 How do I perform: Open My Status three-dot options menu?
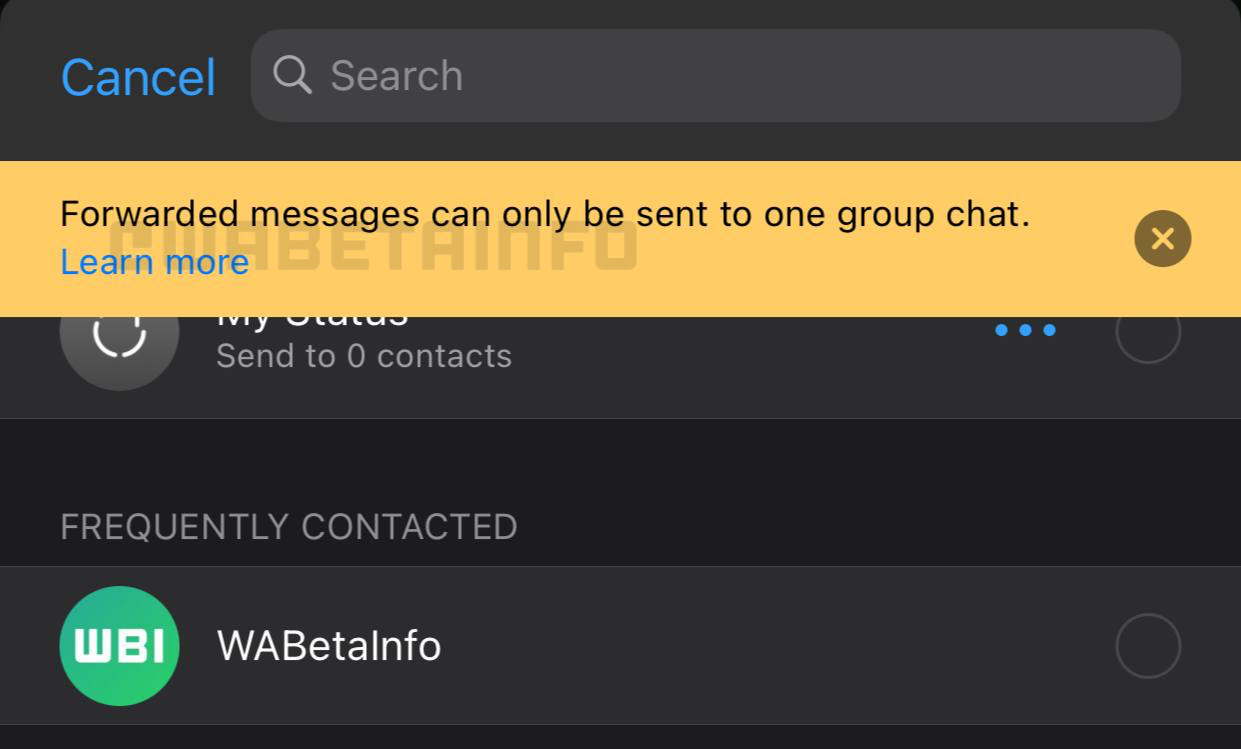pos(1025,330)
